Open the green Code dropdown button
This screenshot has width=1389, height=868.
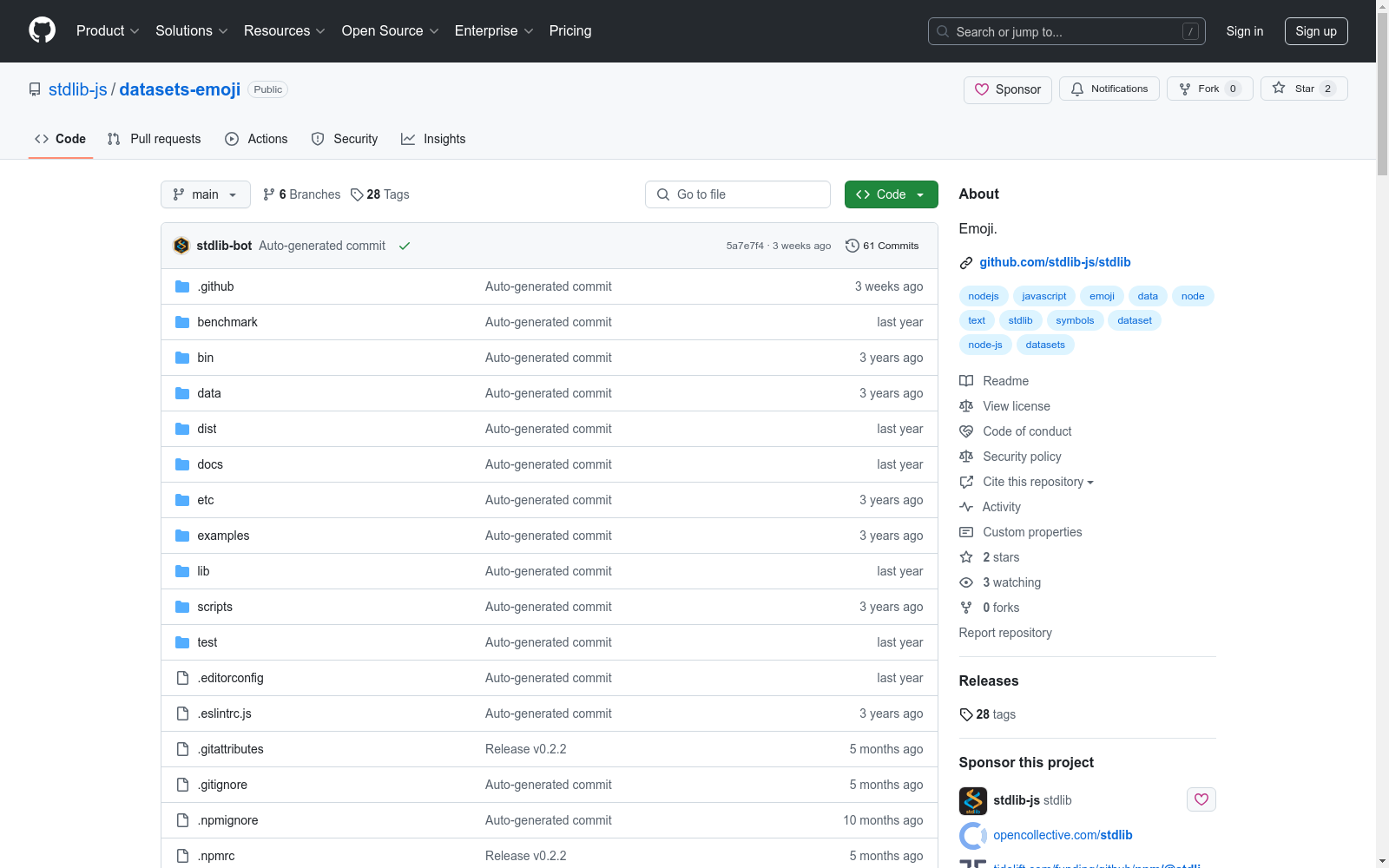tap(892, 194)
